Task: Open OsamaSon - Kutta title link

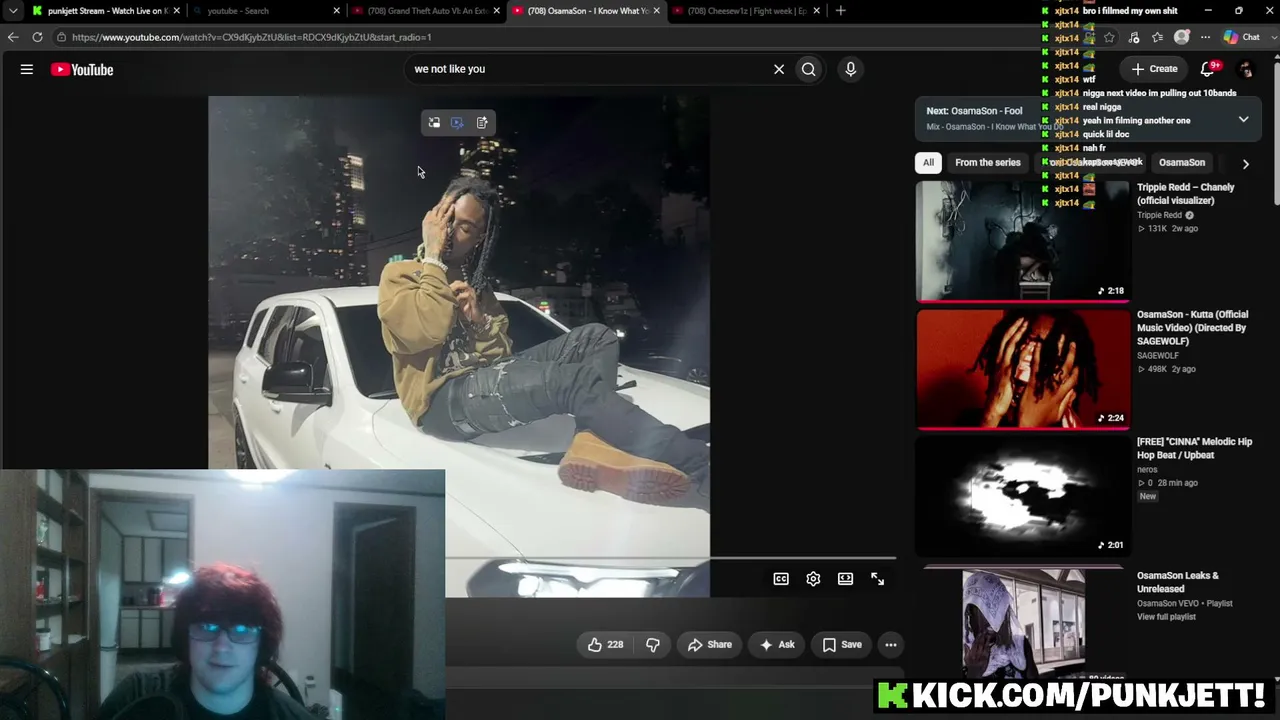Action: (x=1192, y=328)
